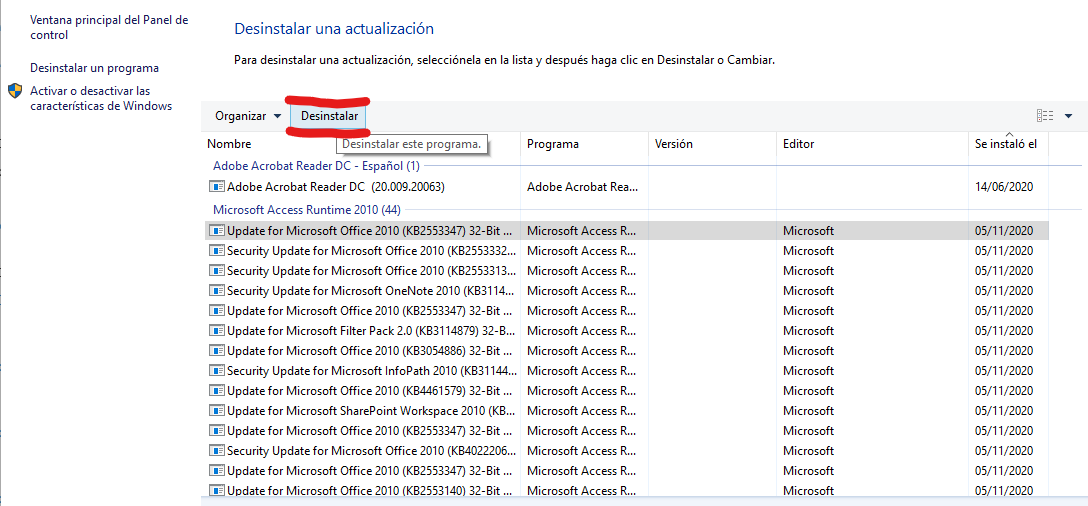Sort by the Programa column header
1088x506 pixels.
[x=553, y=144]
